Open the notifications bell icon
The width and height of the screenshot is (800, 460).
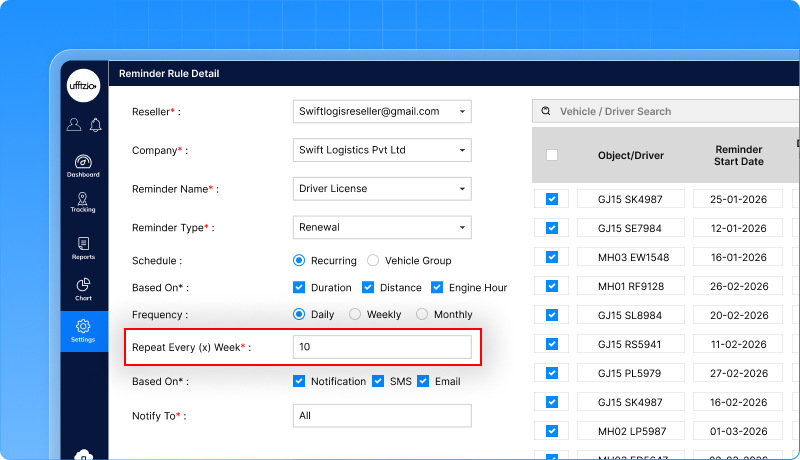pos(95,125)
